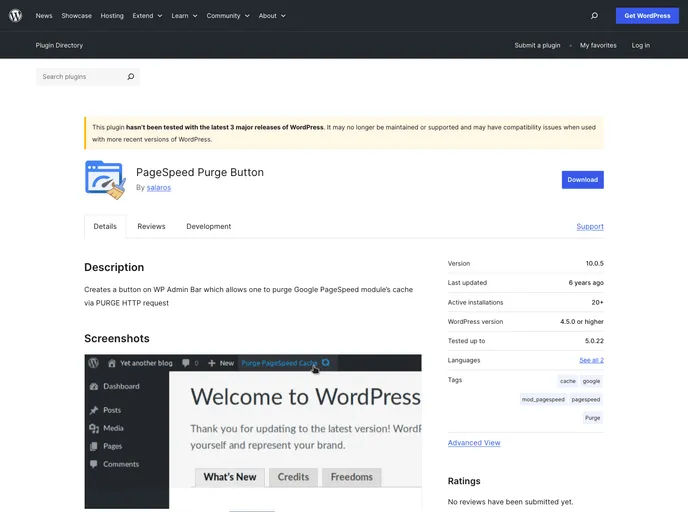Click No reviews have been submitted text
688x512 pixels.
coord(510,502)
